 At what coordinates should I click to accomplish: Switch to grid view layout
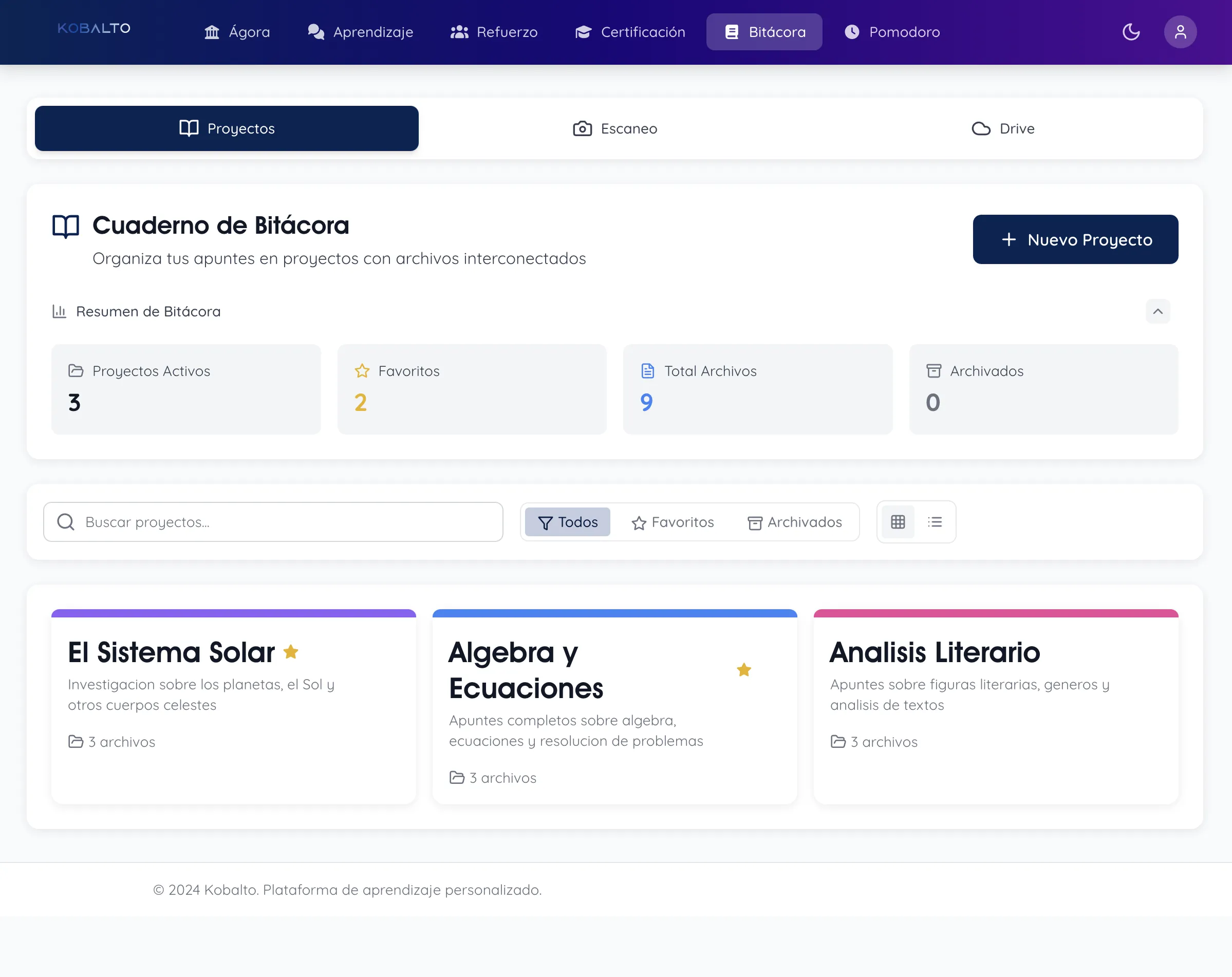click(x=897, y=522)
